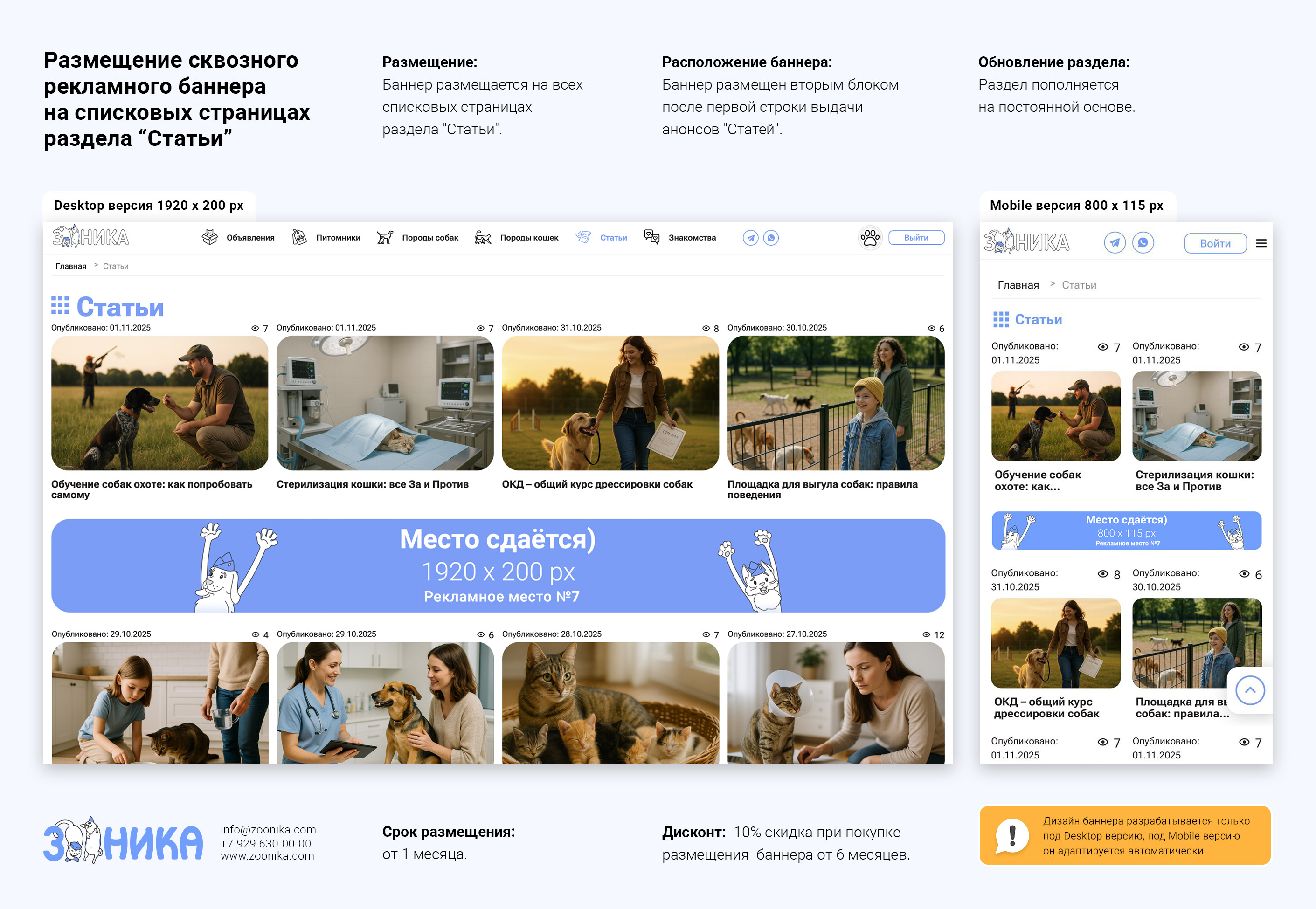Screen dimensions: 1316x909
Task: Open Породы кошек menu item
Action: click(529, 238)
